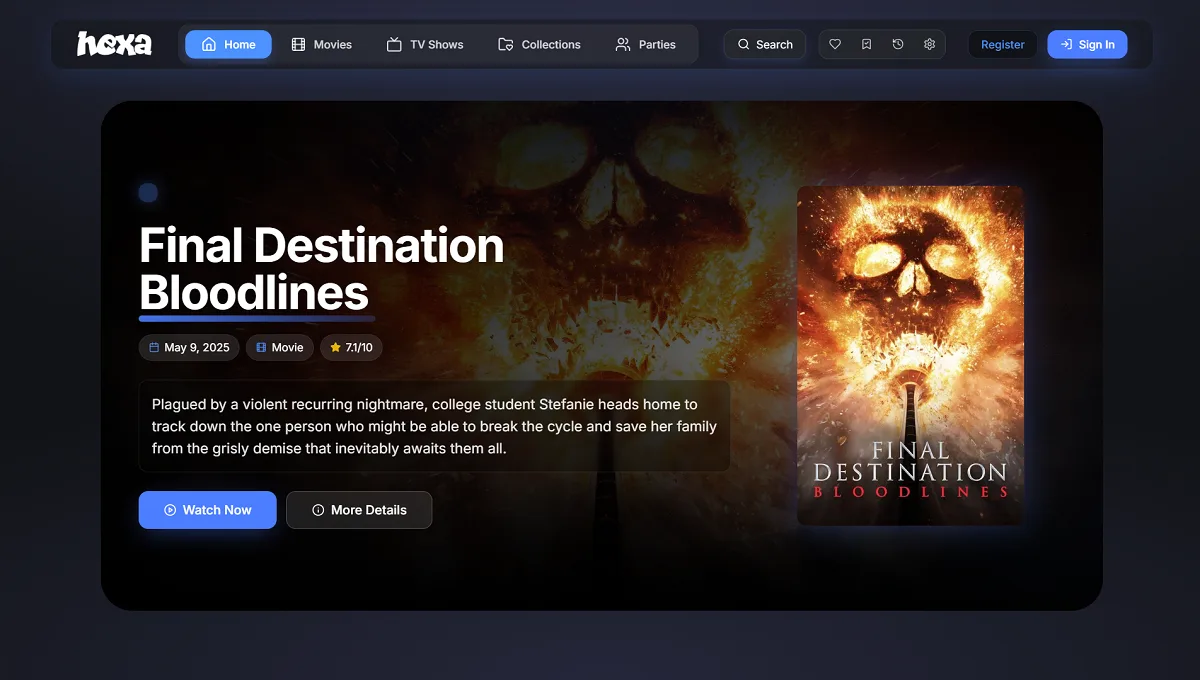
Task: Switch to the Movies tab
Action: (322, 44)
